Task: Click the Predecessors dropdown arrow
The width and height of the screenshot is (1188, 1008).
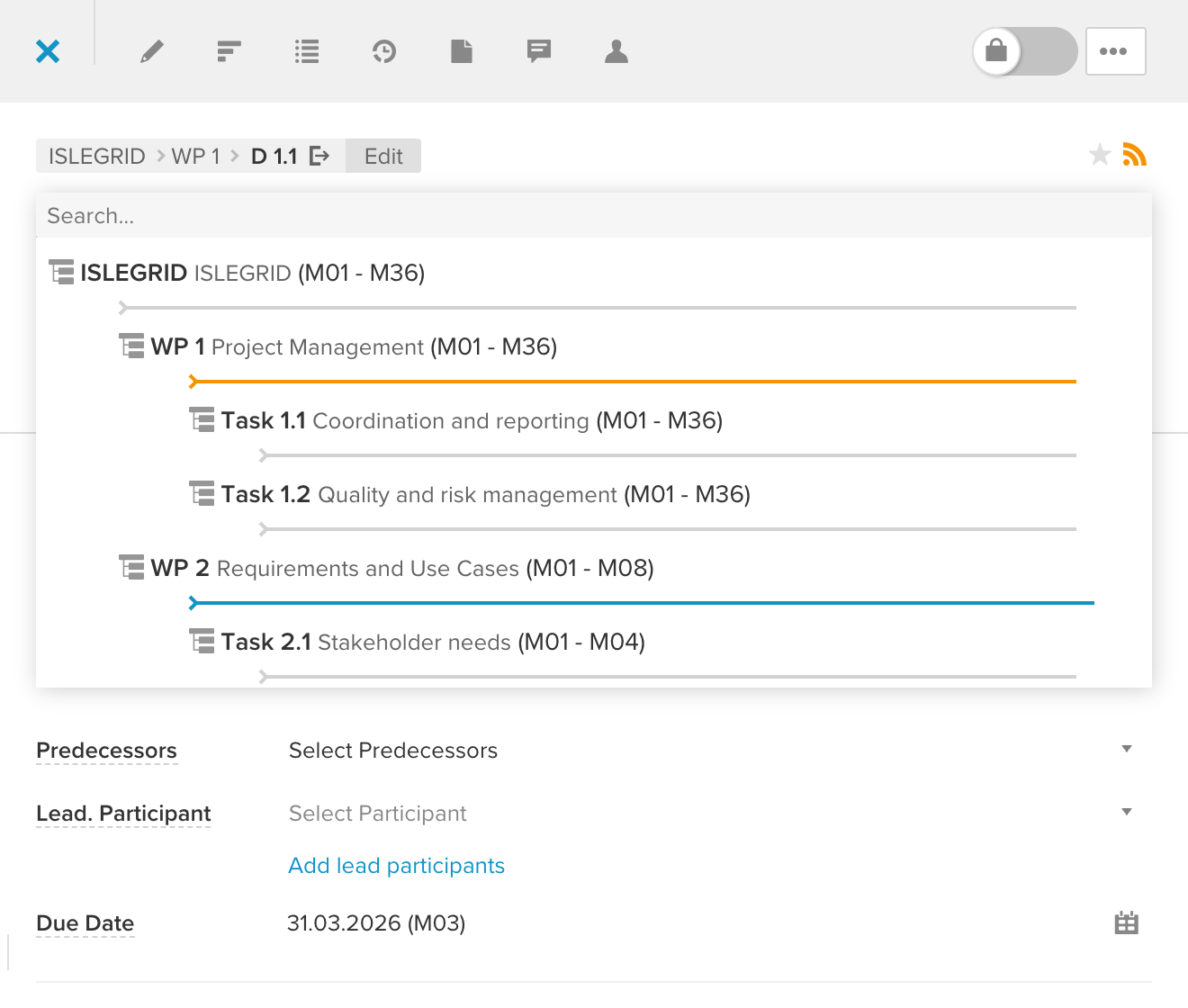Action: click(1126, 749)
